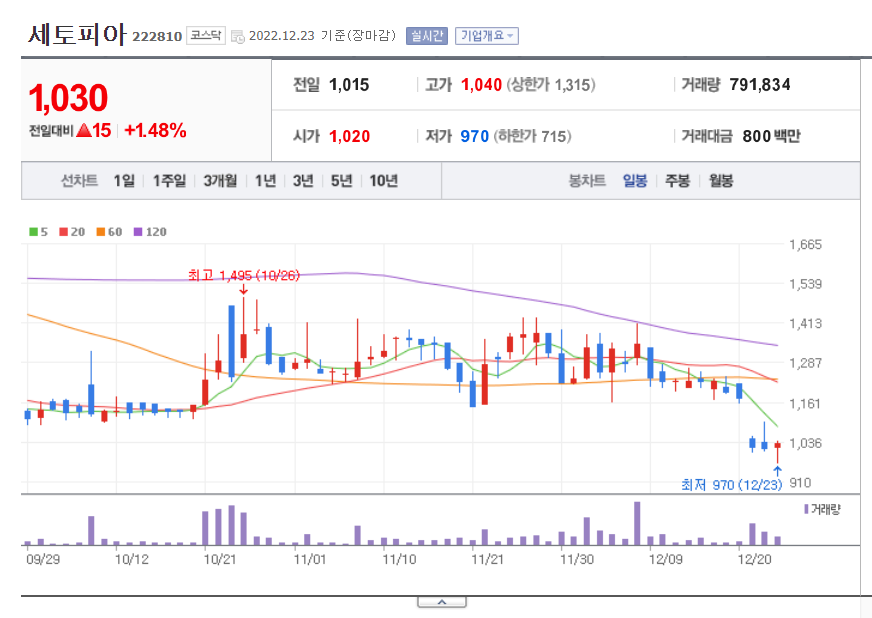Click the 시가 value 1,020
This screenshot has height=618, width=872.
point(349,136)
